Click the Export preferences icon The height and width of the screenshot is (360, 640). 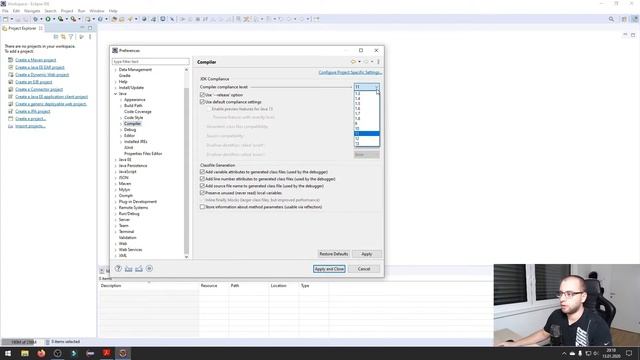[x=139, y=269]
